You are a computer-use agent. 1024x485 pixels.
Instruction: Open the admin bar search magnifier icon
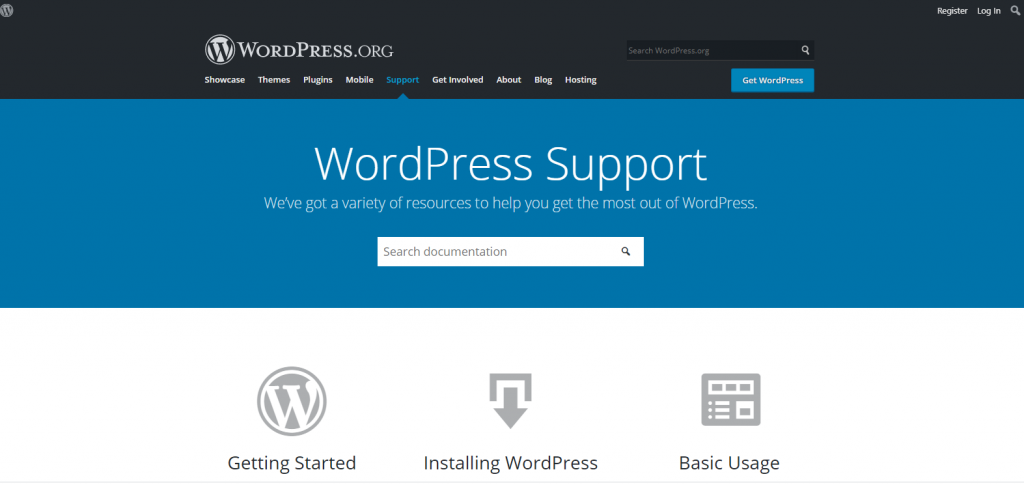tap(1015, 10)
